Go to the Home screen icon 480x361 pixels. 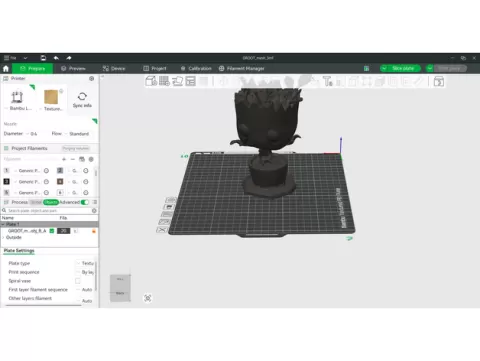tap(6, 68)
